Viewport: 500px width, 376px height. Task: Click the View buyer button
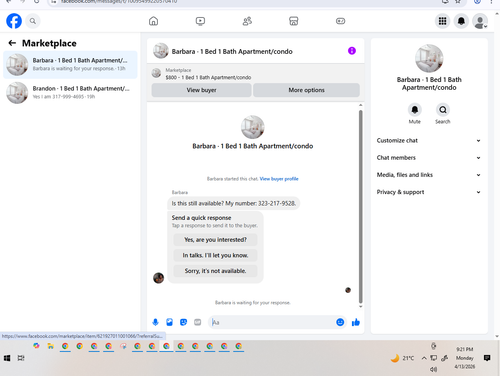(x=201, y=90)
